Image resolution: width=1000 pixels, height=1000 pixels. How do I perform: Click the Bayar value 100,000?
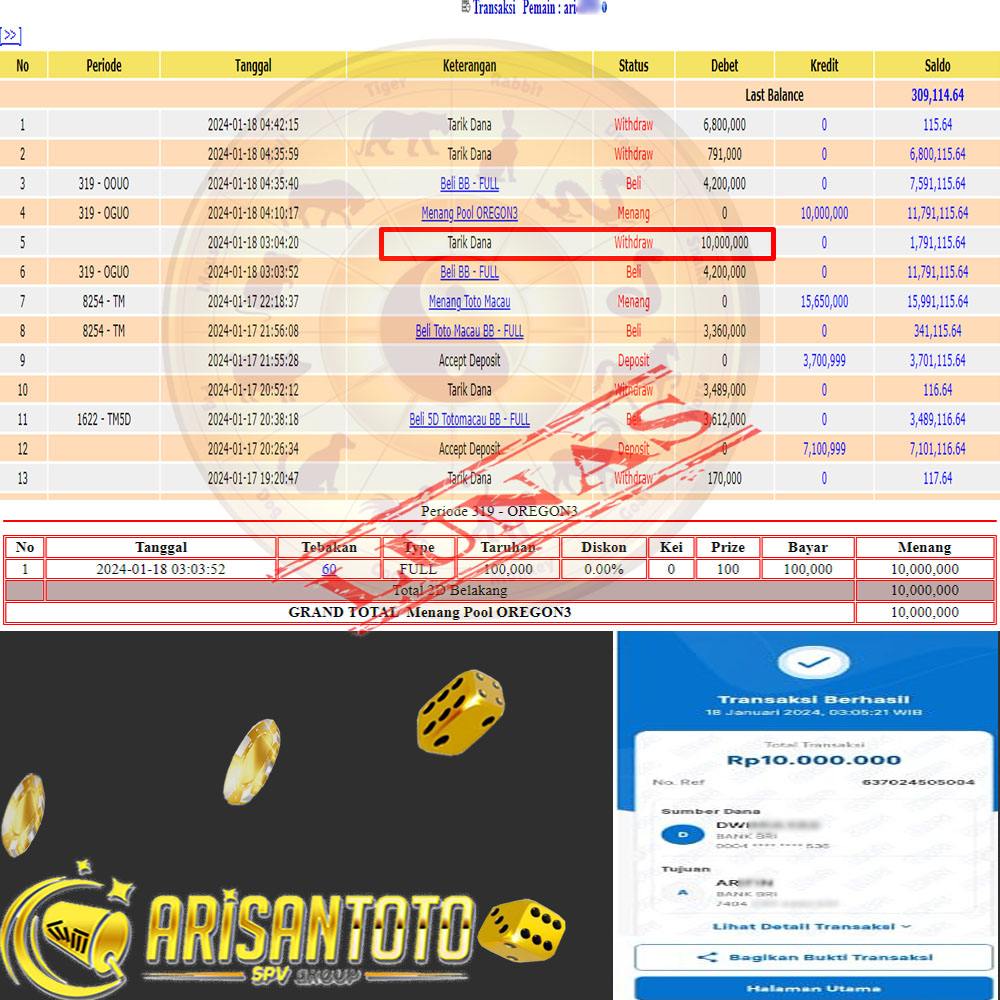807,569
